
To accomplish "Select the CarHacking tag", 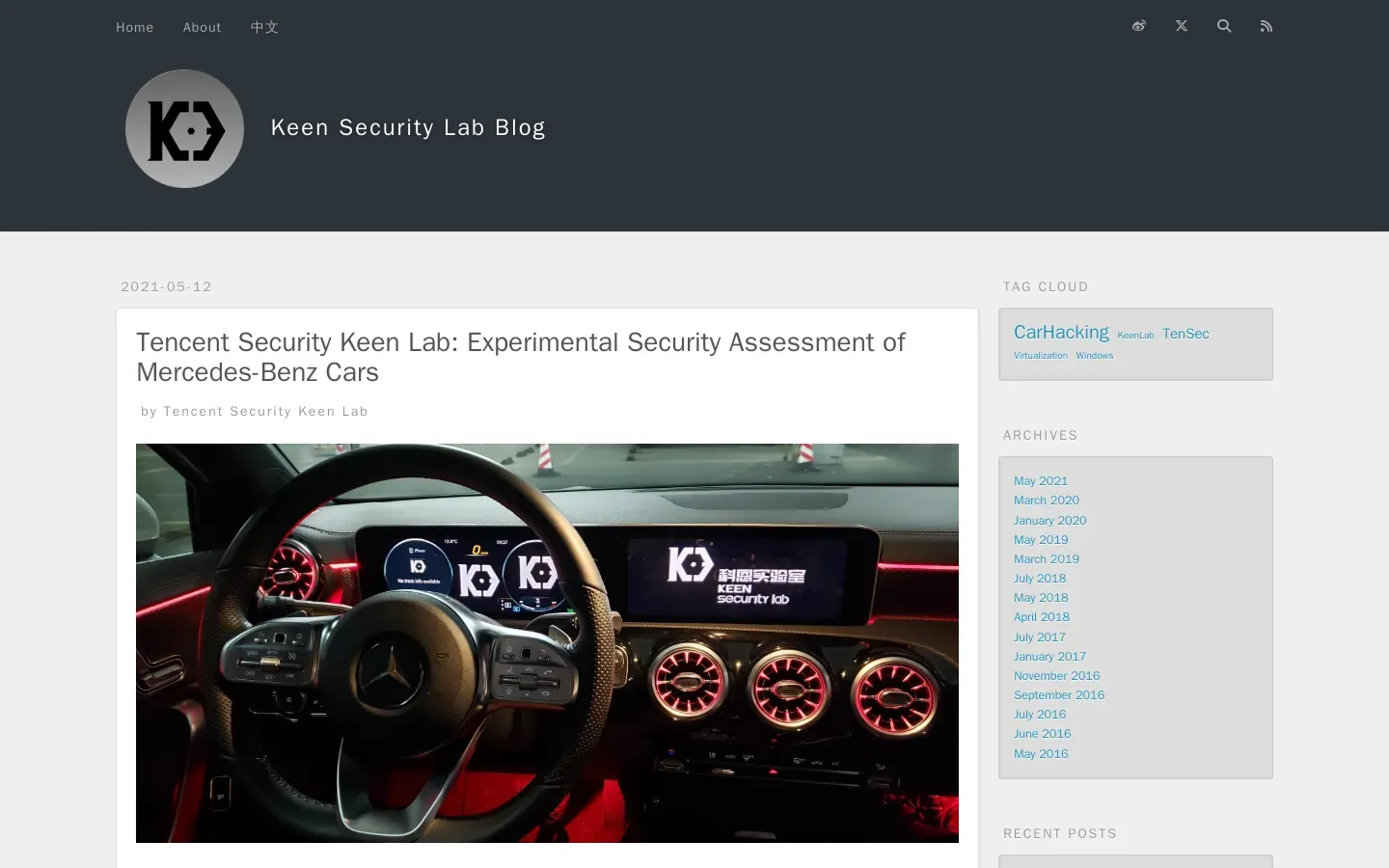I will (x=1061, y=332).
